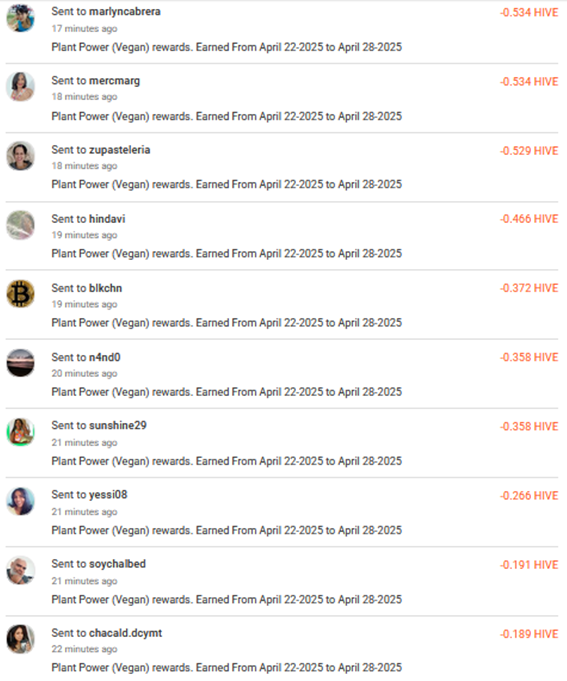Visit the mercmarg username link

coord(114,81)
